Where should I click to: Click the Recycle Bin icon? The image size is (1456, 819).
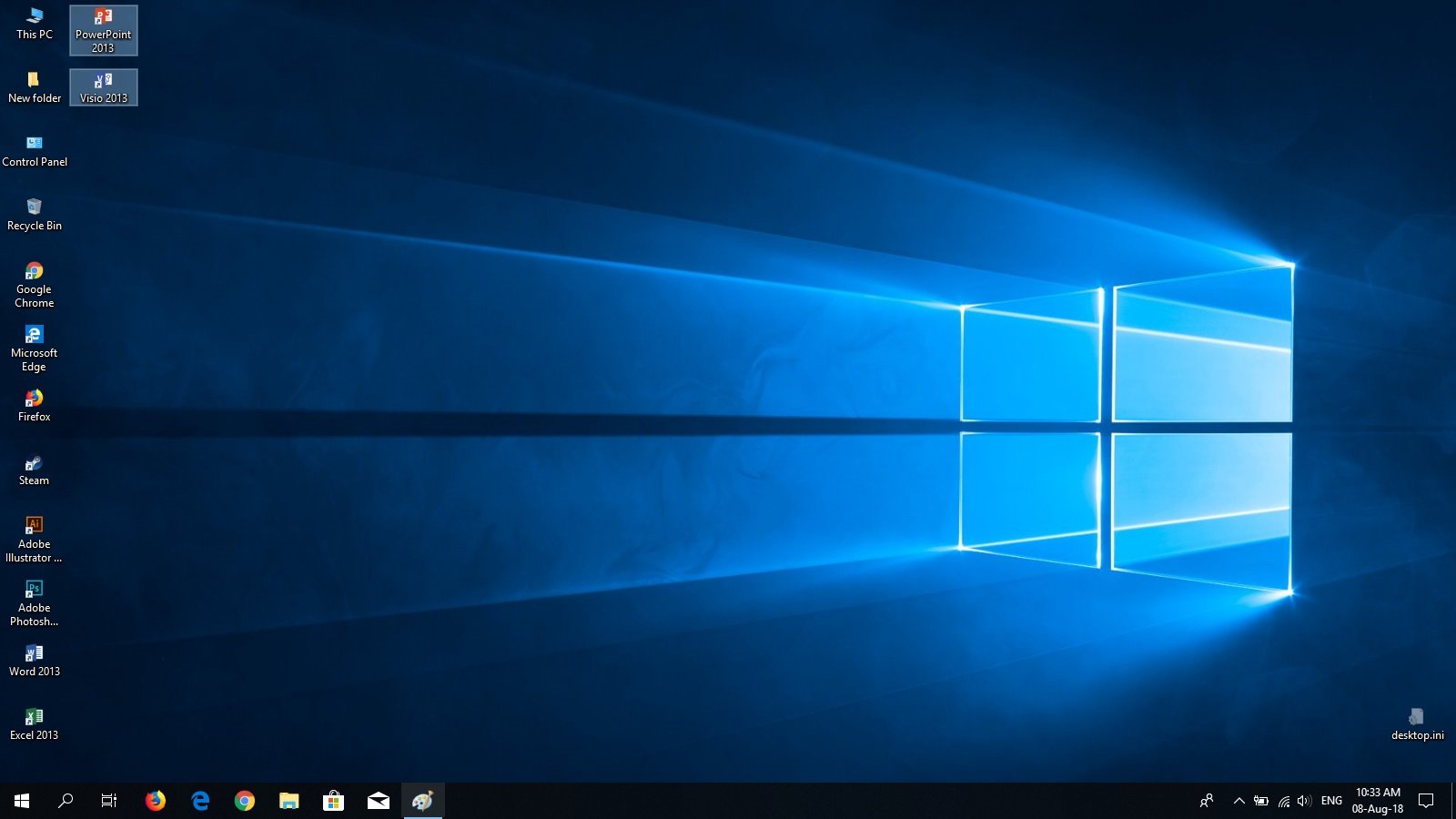point(34,214)
